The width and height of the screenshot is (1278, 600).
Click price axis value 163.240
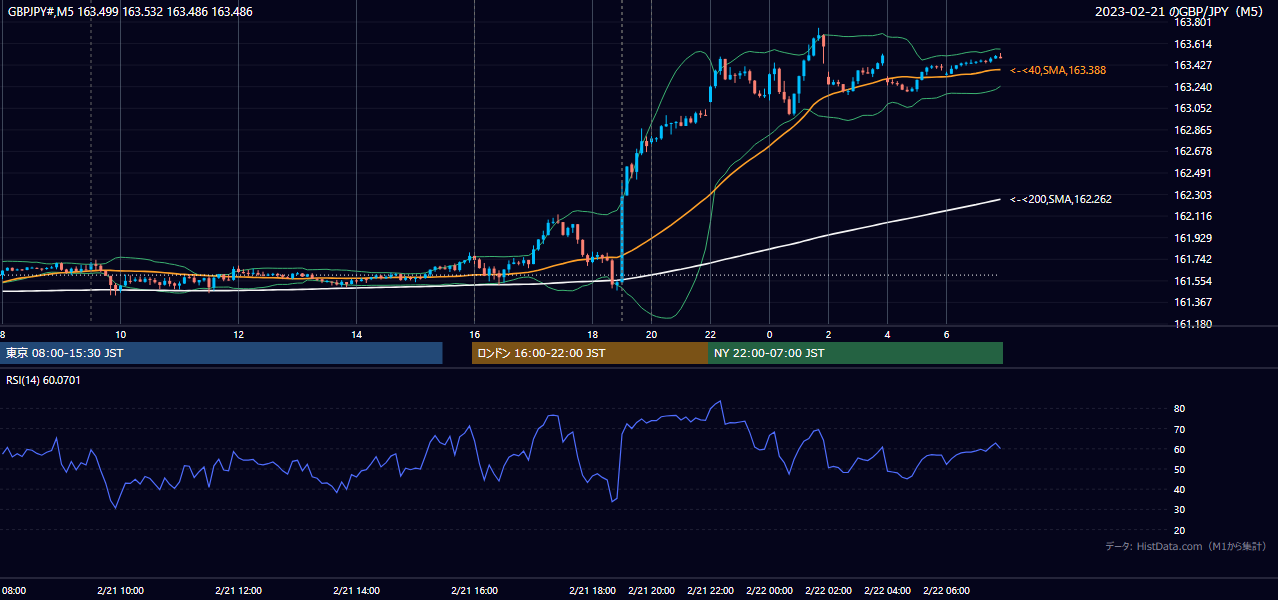point(1192,87)
